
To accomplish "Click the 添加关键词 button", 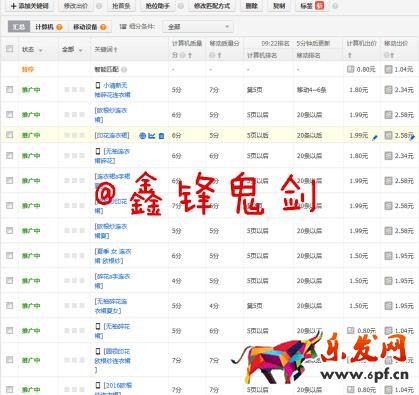I will point(30,6).
